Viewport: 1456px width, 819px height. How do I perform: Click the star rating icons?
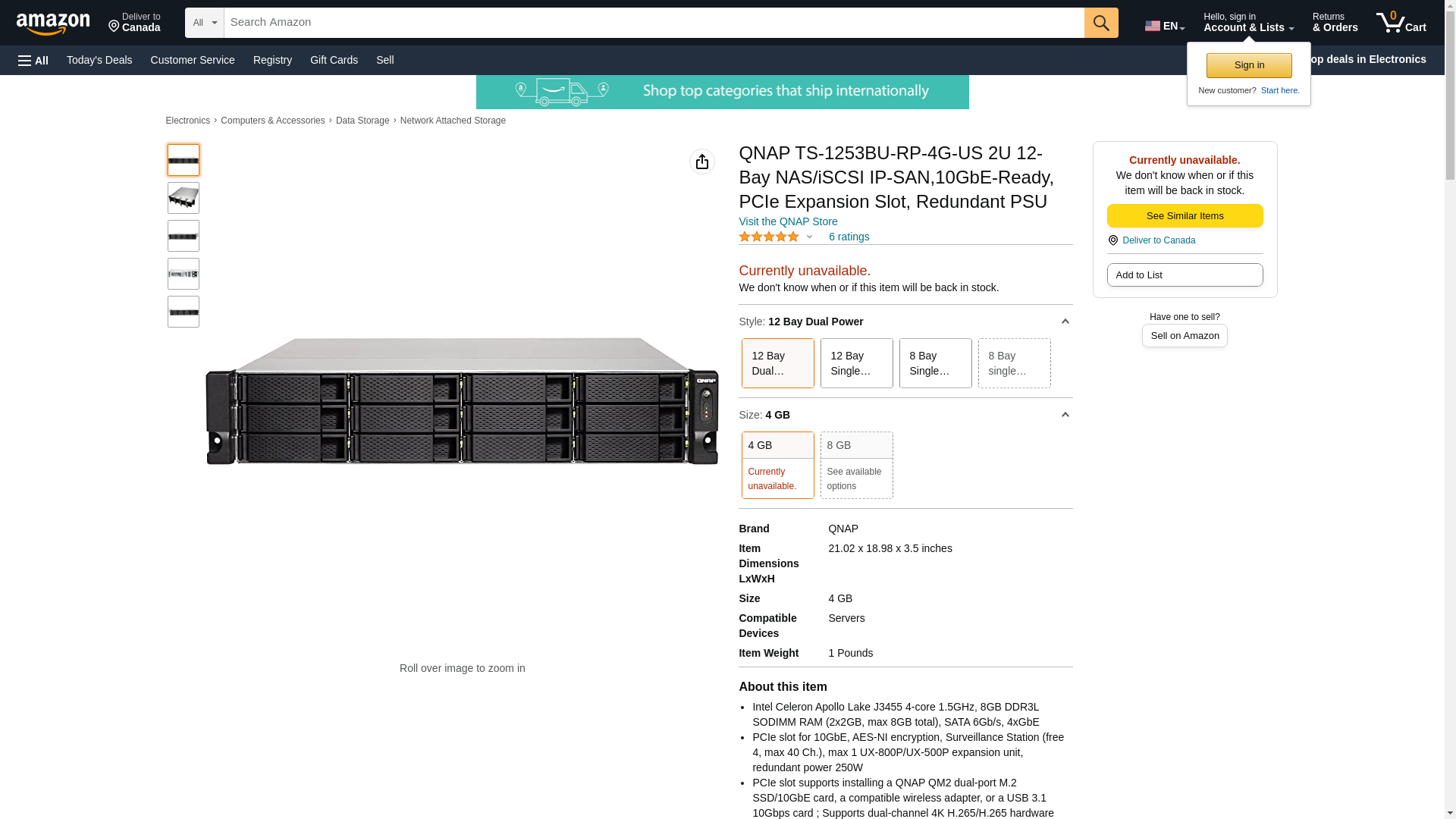[768, 237]
